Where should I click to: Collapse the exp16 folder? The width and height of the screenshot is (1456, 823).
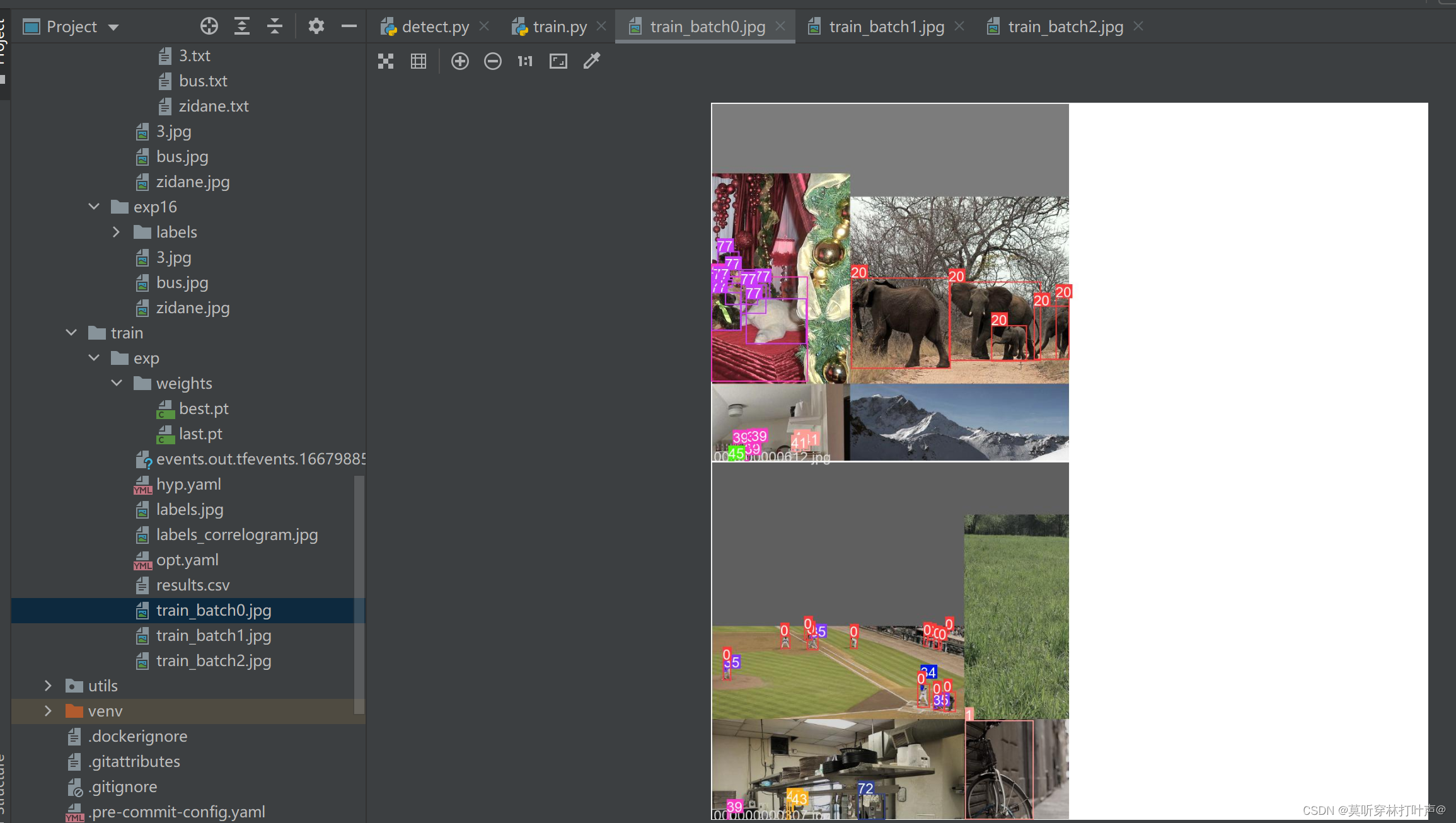point(95,207)
